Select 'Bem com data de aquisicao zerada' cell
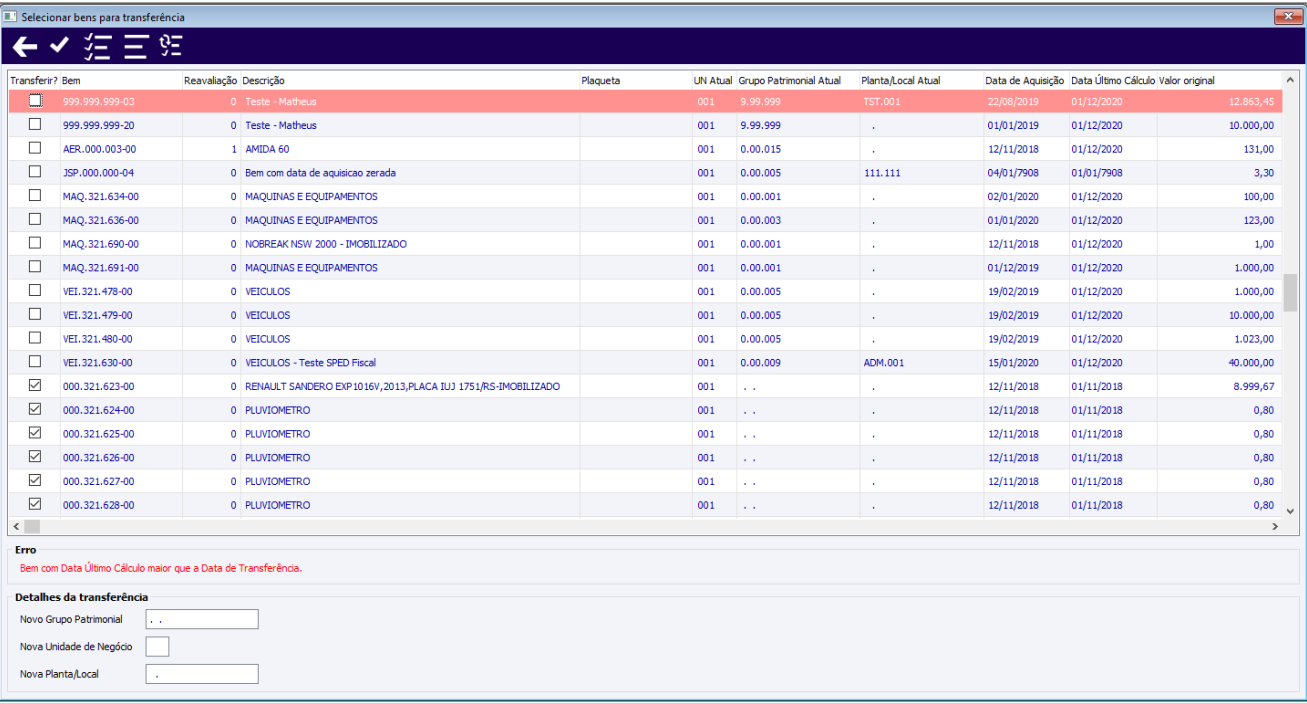Image resolution: width=1307 pixels, height=704 pixels. click(410, 173)
